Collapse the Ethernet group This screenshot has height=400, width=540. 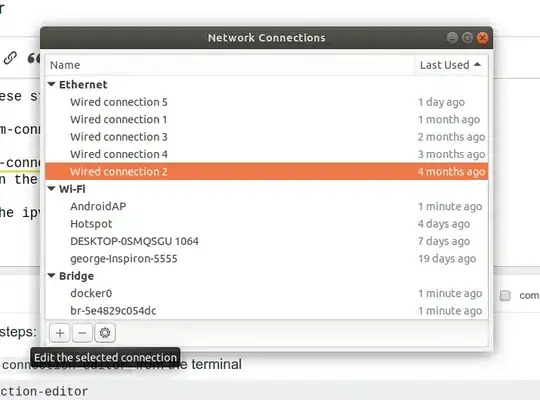click(x=52, y=84)
